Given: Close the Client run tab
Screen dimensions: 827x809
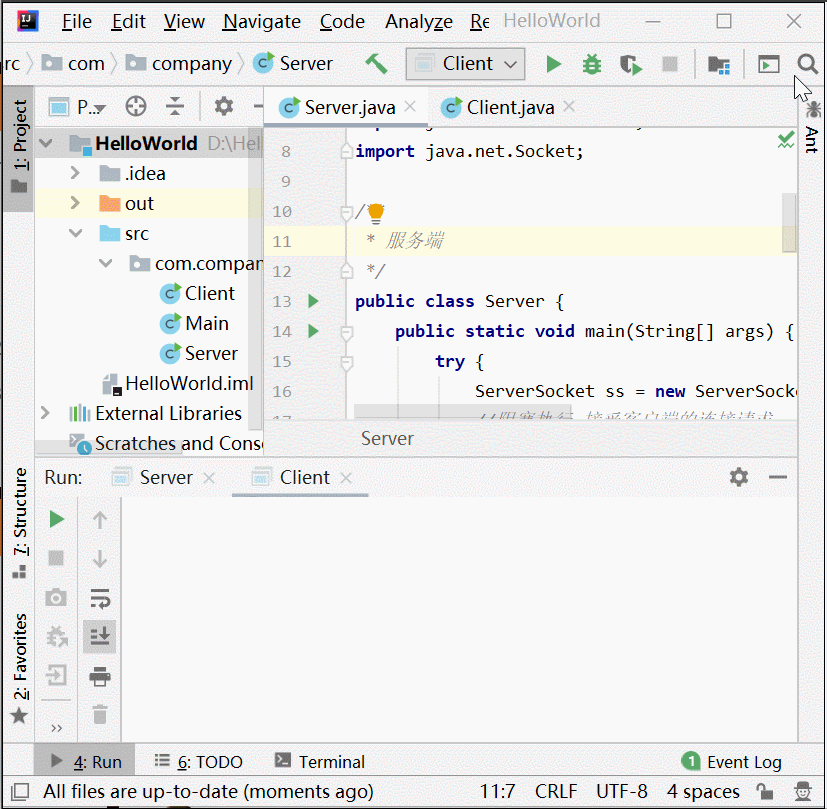Looking at the screenshot, I should (x=345, y=478).
